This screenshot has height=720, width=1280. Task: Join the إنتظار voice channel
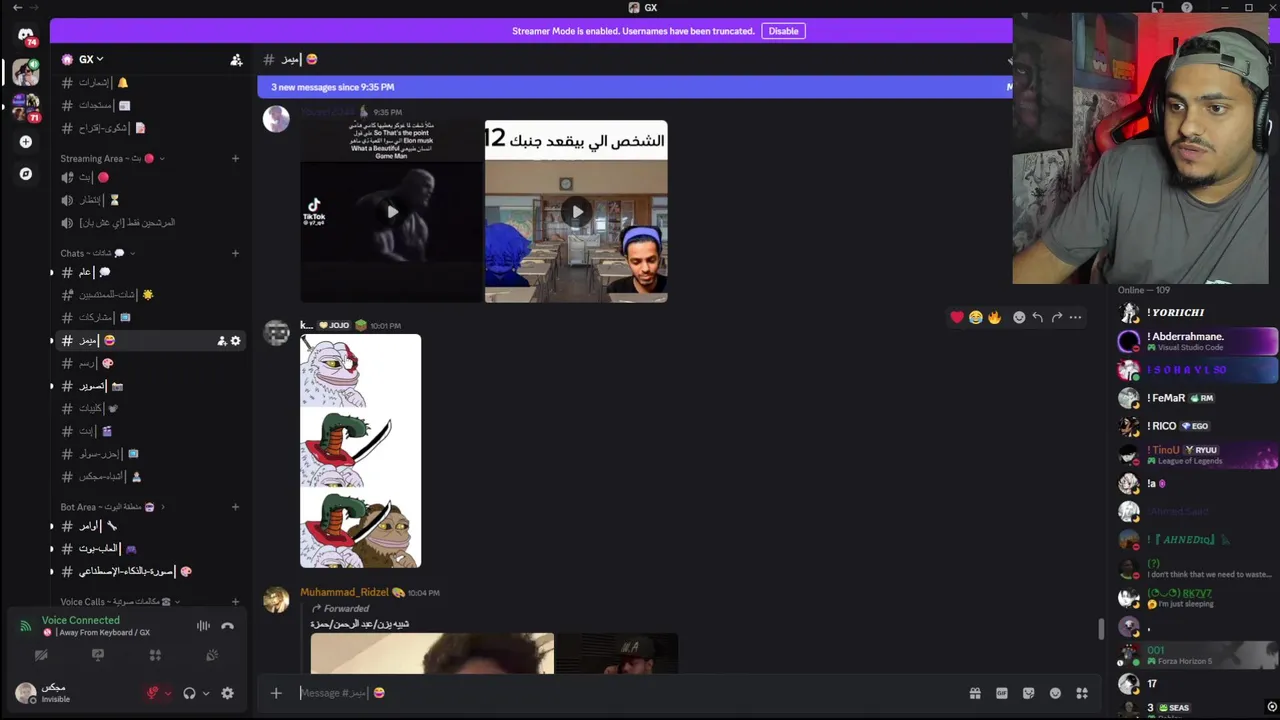coord(150,200)
